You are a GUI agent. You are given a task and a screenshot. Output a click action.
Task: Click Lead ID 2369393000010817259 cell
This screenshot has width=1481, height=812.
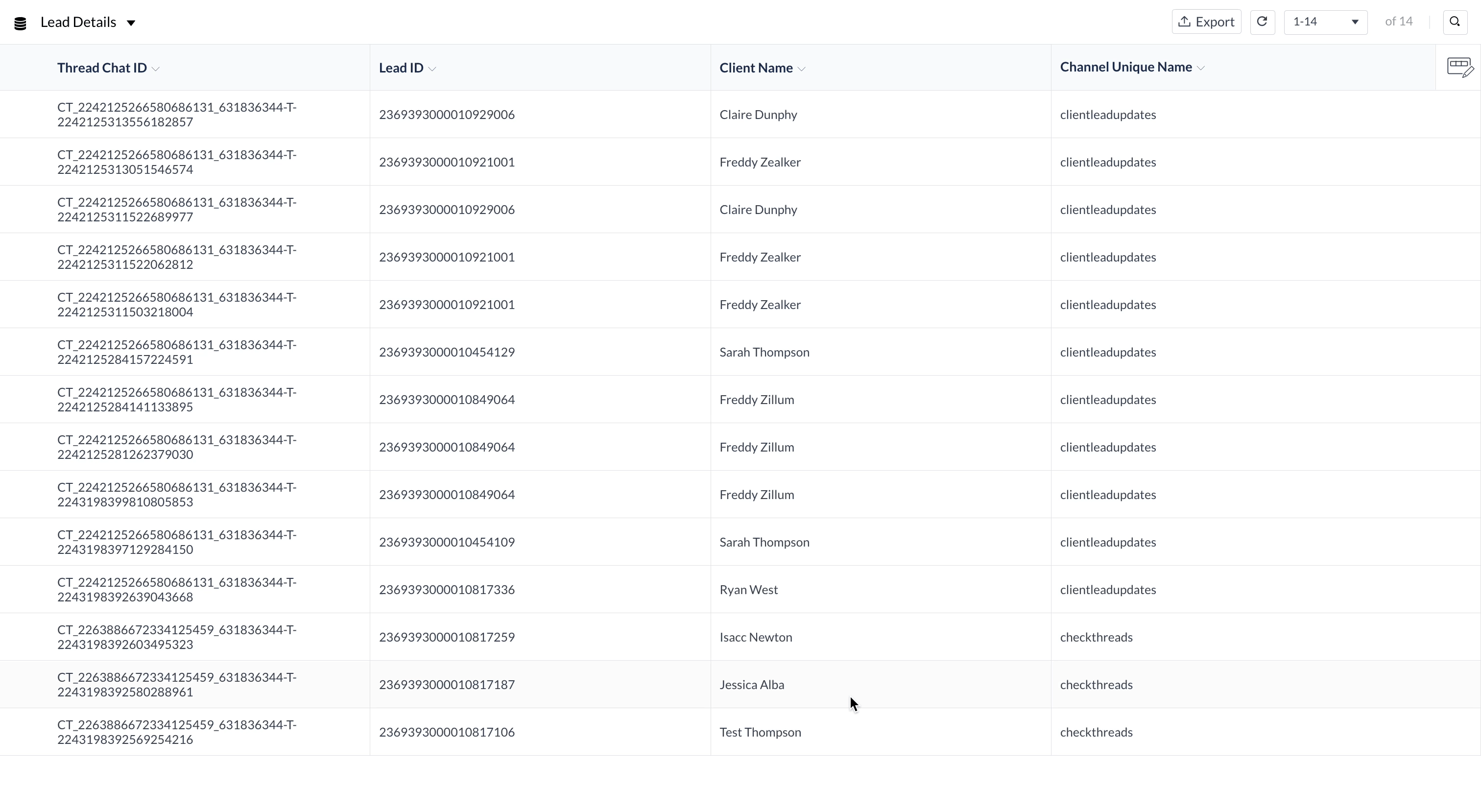(446, 637)
